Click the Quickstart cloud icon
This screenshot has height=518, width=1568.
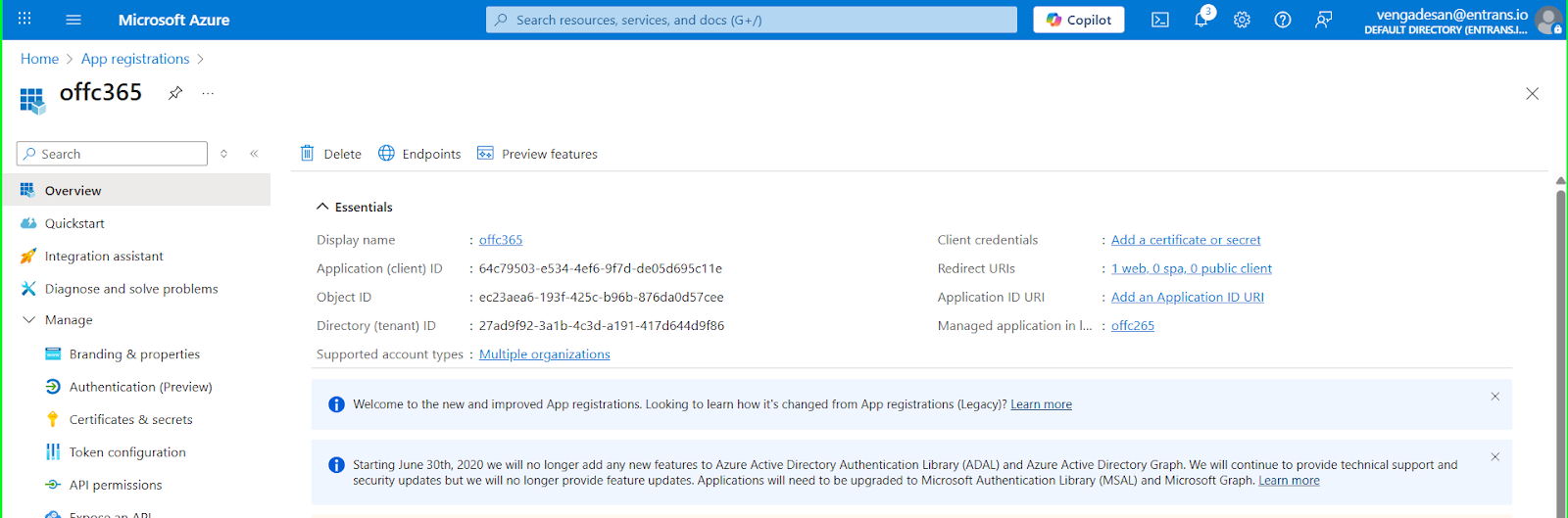28,223
